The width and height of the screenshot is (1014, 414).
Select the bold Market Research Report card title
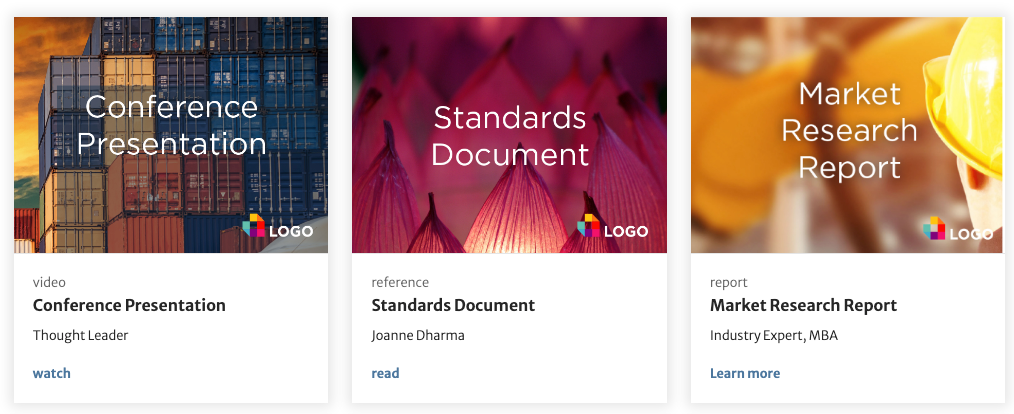[803, 305]
